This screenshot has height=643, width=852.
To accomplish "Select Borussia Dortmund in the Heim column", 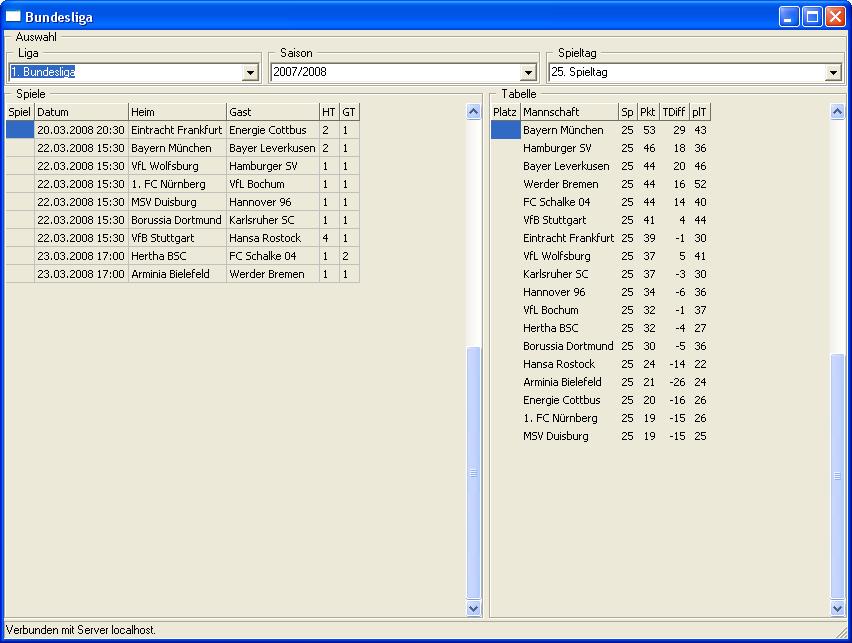I will point(177,220).
